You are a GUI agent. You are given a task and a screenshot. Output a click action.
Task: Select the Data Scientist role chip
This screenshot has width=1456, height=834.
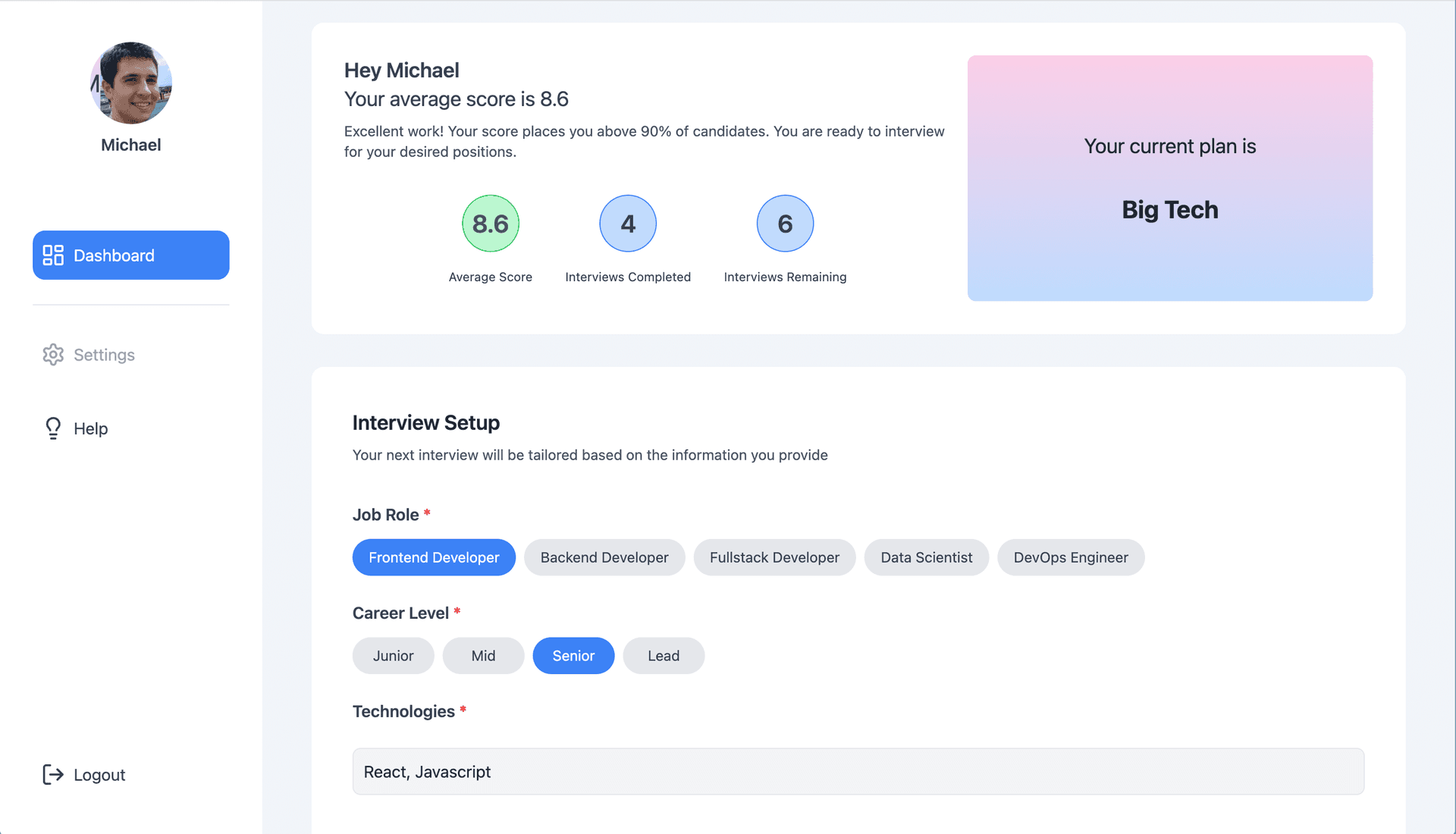pos(926,557)
